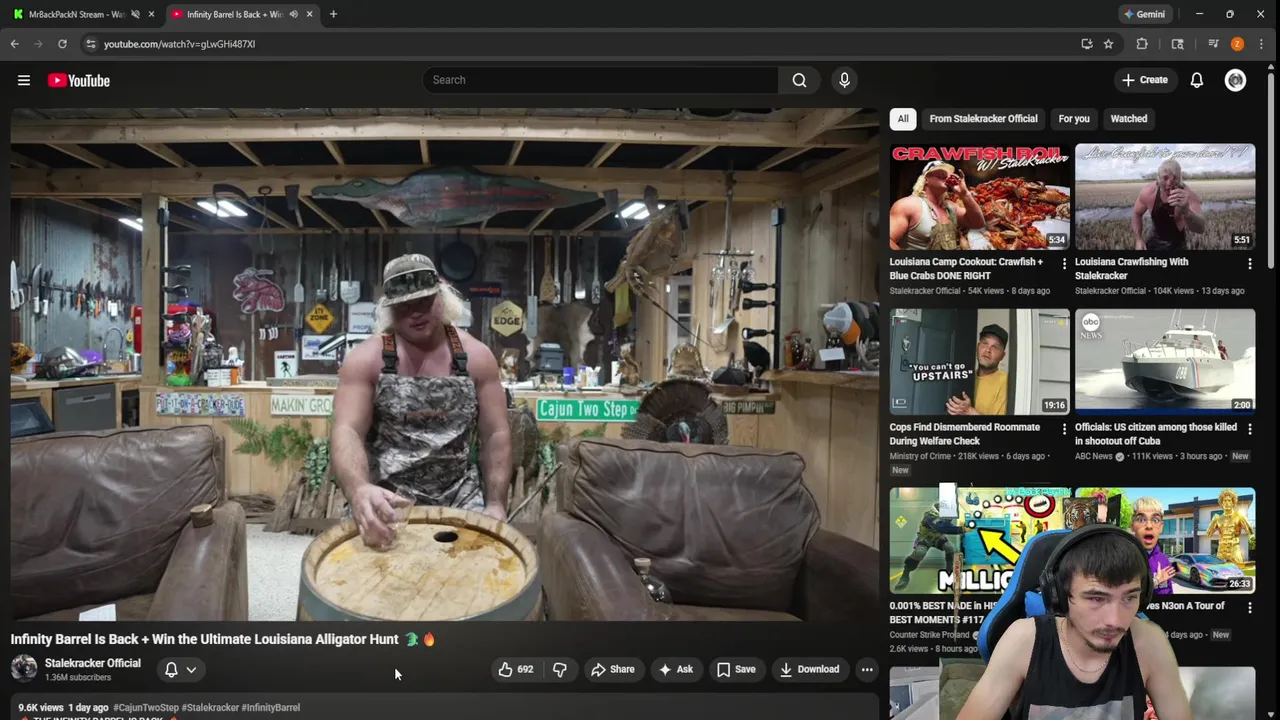This screenshot has width=1280, height=720.
Task: Click the main video player area
Action: click(x=445, y=365)
